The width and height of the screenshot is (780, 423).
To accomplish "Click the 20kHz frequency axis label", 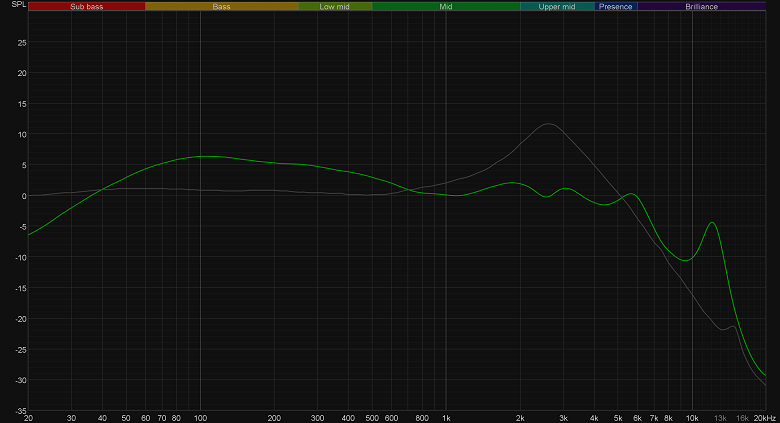I will tap(765, 418).
